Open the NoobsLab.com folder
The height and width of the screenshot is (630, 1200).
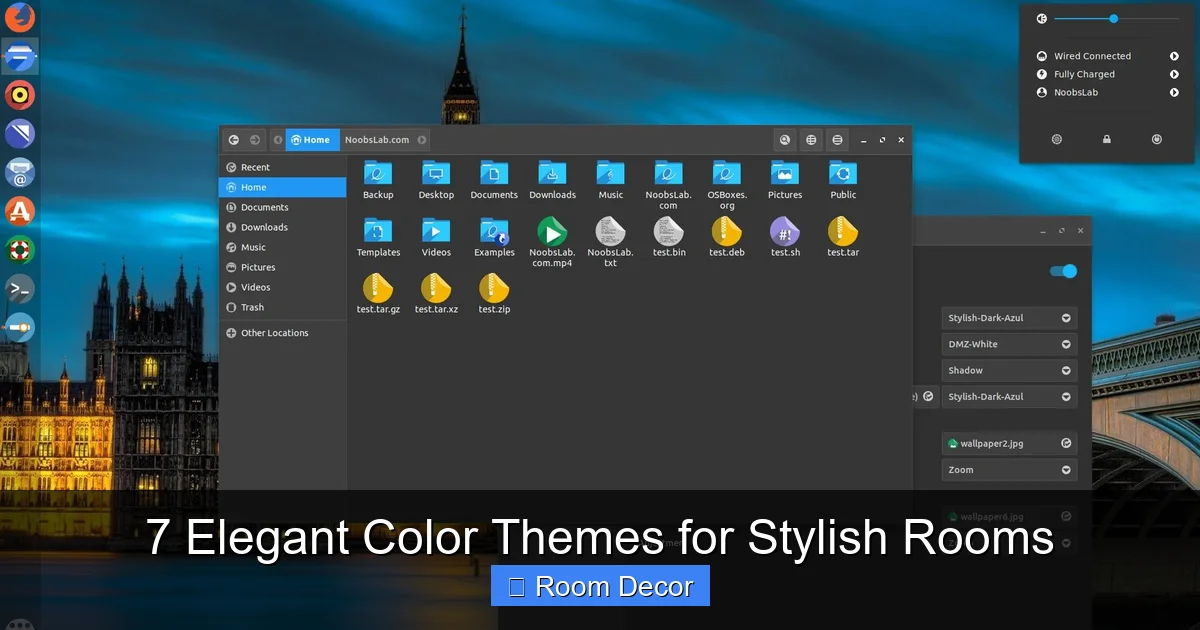pos(669,185)
